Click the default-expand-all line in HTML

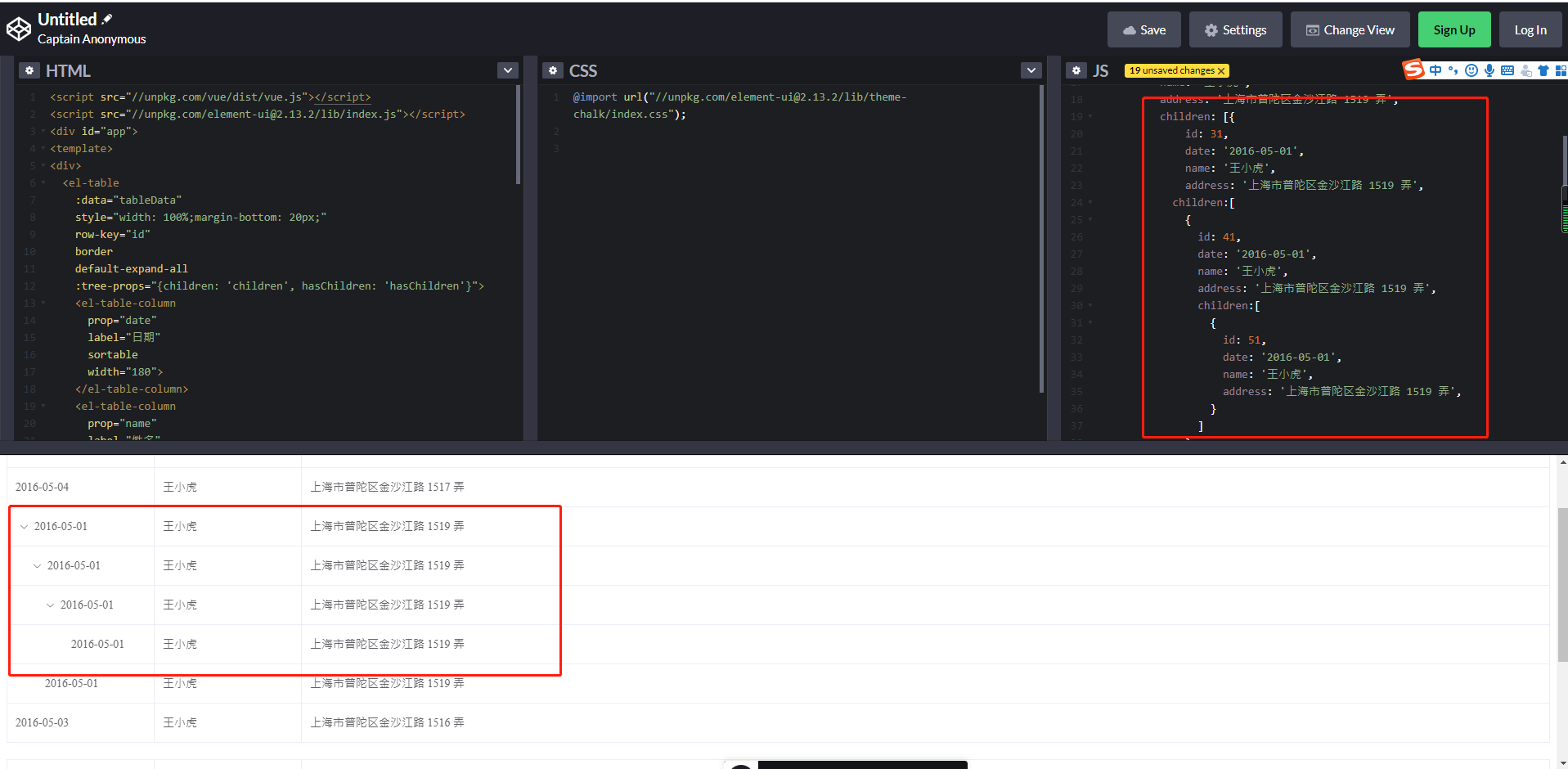point(132,268)
